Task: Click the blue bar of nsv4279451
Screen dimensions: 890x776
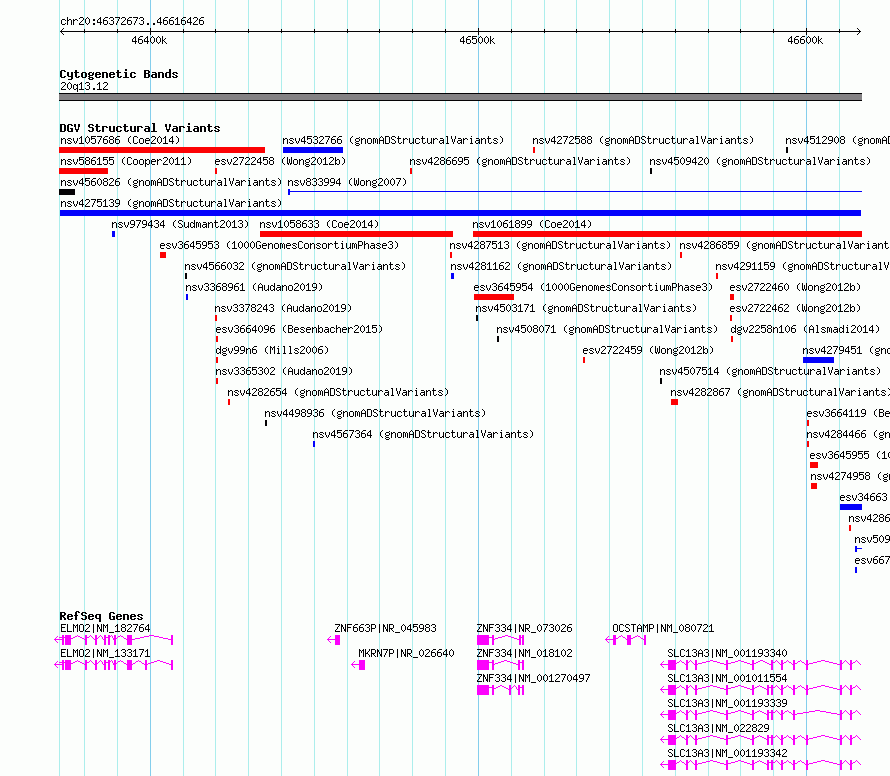Action: [x=818, y=360]
